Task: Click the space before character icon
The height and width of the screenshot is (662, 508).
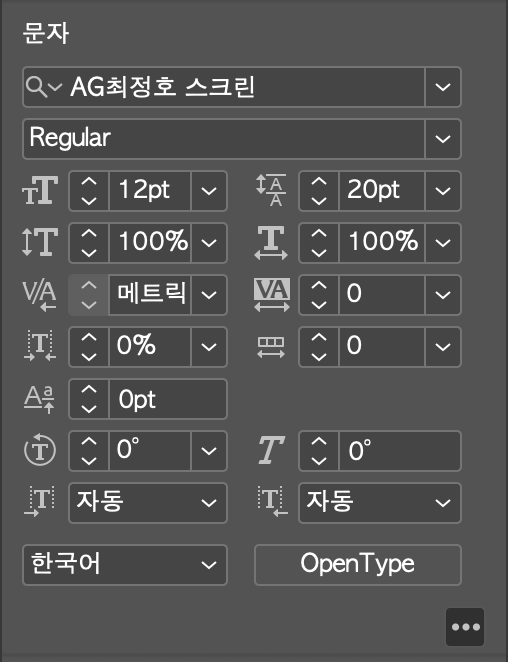Action: pos(39,502)
